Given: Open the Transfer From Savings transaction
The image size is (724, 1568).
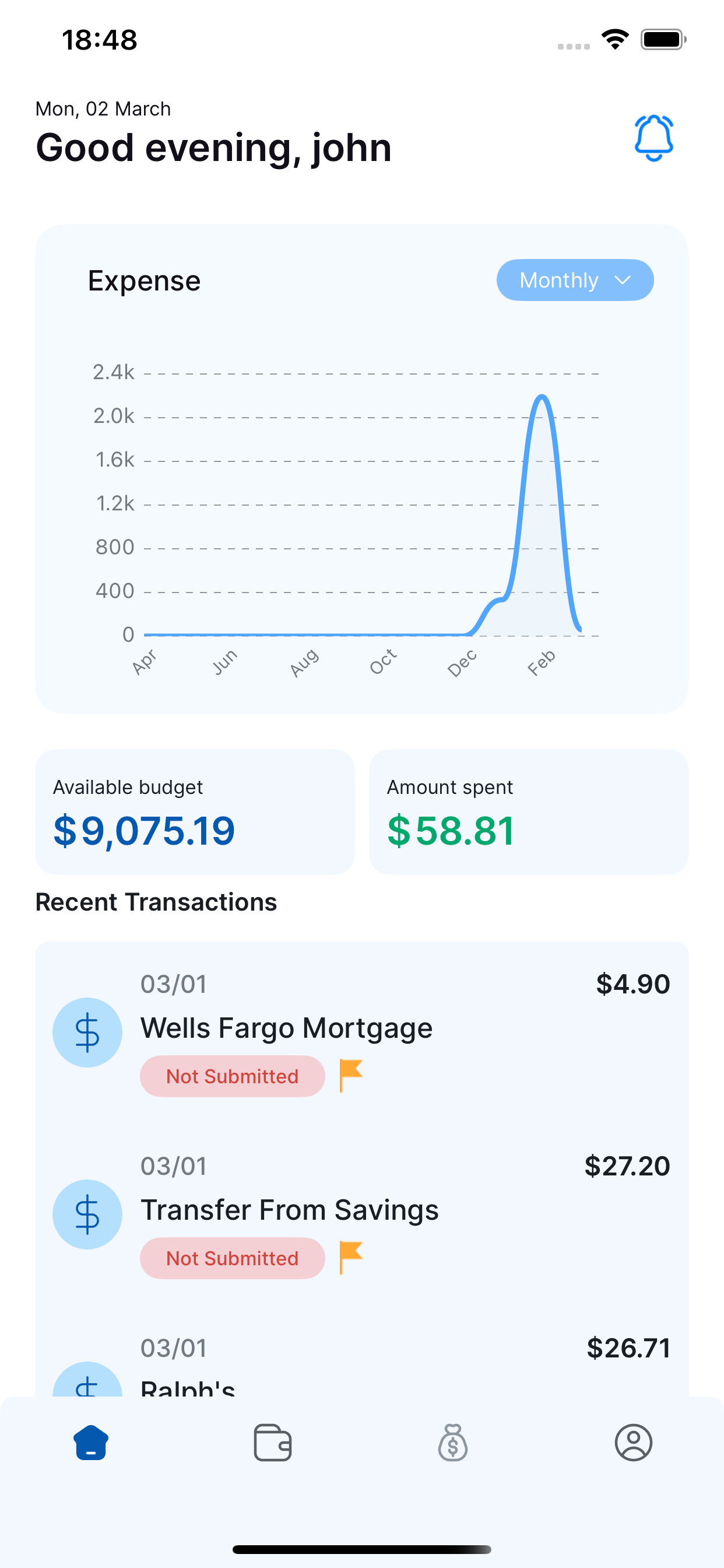Looking at the screenshot, I should click(290, 1210).
